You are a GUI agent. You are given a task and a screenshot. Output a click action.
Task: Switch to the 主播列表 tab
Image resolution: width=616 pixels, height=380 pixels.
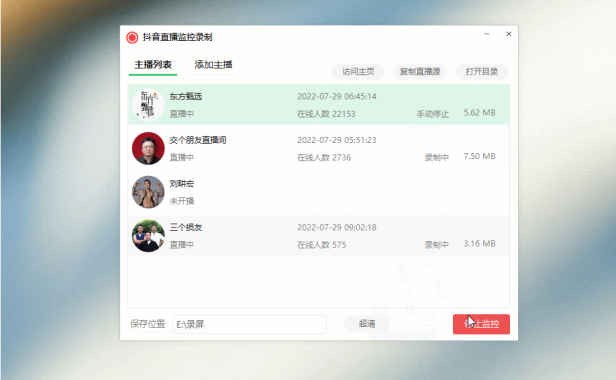[x=153, y=64]
